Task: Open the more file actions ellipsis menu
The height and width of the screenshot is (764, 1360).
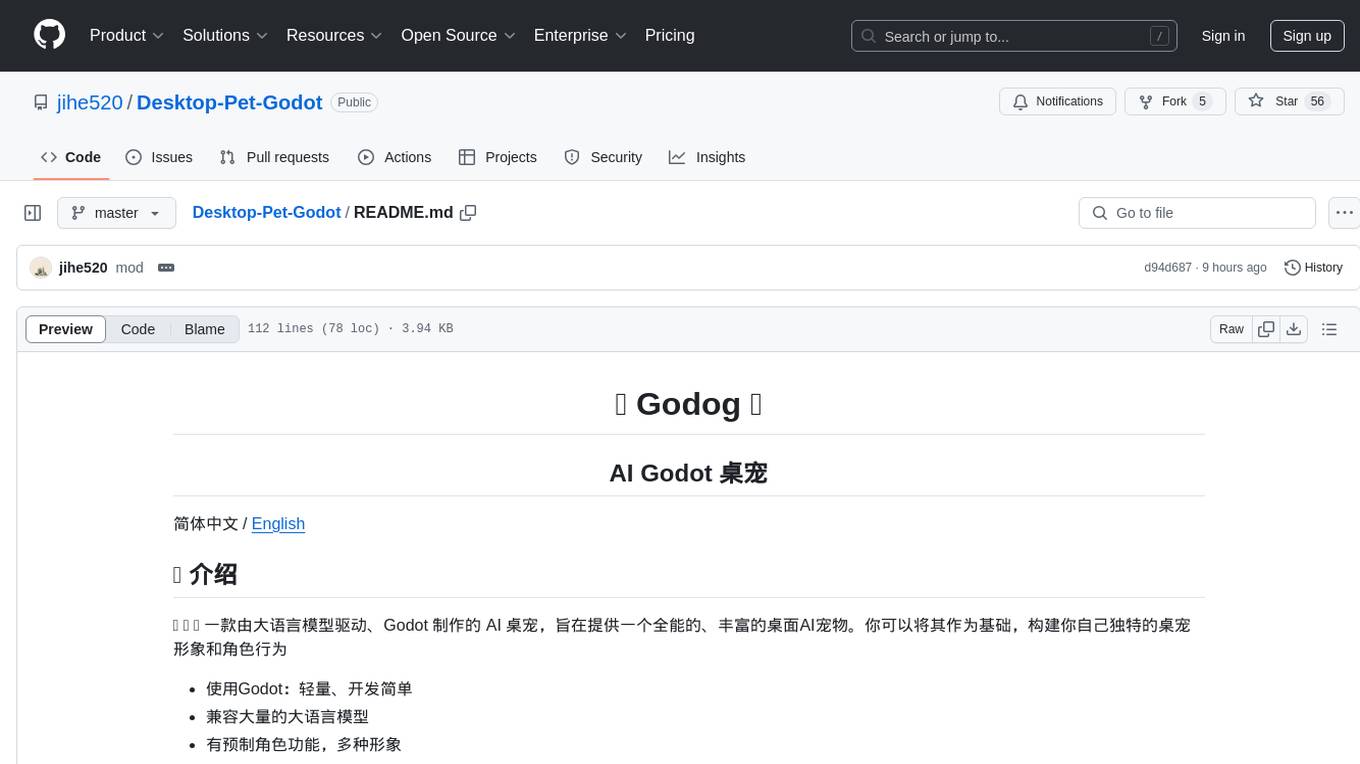Action: pyautogui.click(x=1344, y=213)
